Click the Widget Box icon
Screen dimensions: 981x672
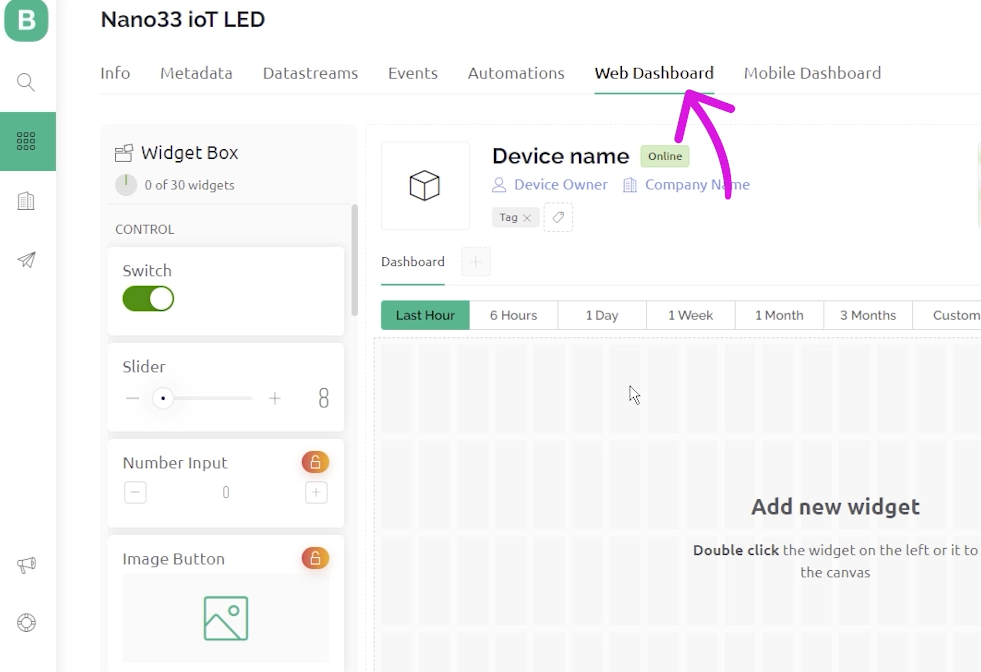pos(124,153)
